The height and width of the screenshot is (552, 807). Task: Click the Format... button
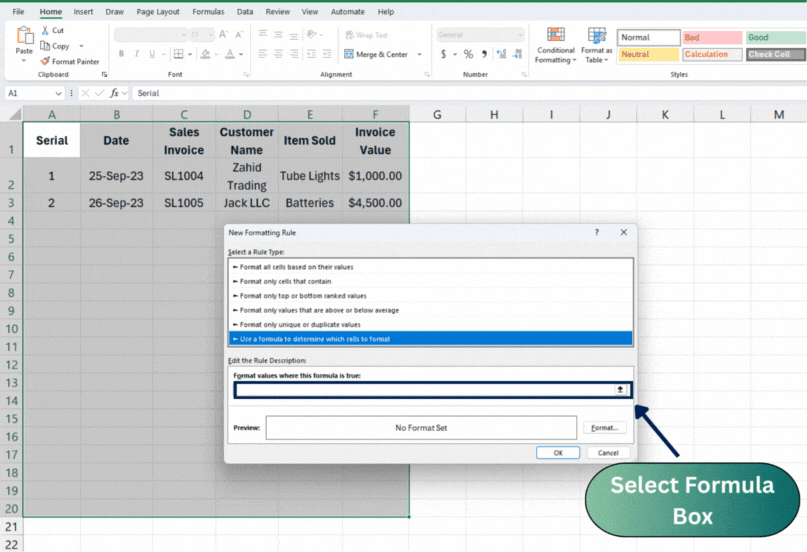(x=604, y=428)
